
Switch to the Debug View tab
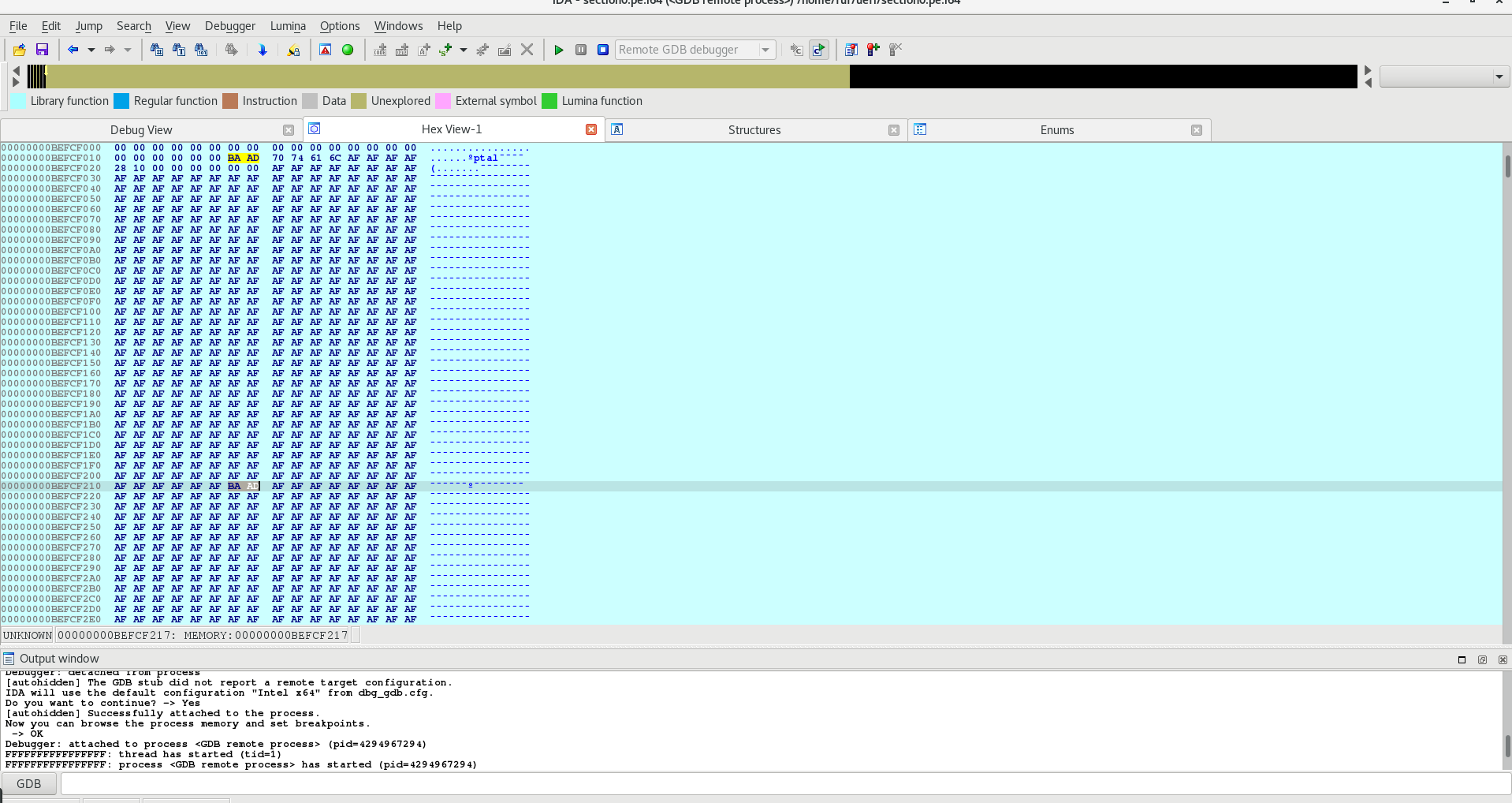coord(141,130)
